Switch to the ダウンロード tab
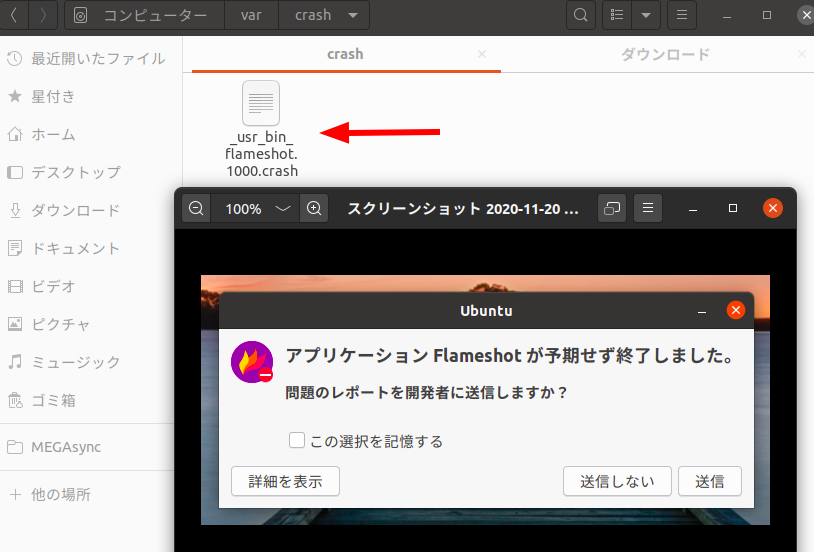Image resolution: width=814 pixels, height=552 pixels. 665,54
